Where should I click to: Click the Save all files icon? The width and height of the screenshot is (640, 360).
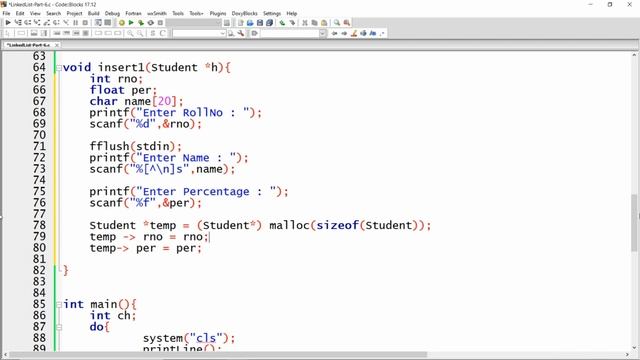point(269,23)
